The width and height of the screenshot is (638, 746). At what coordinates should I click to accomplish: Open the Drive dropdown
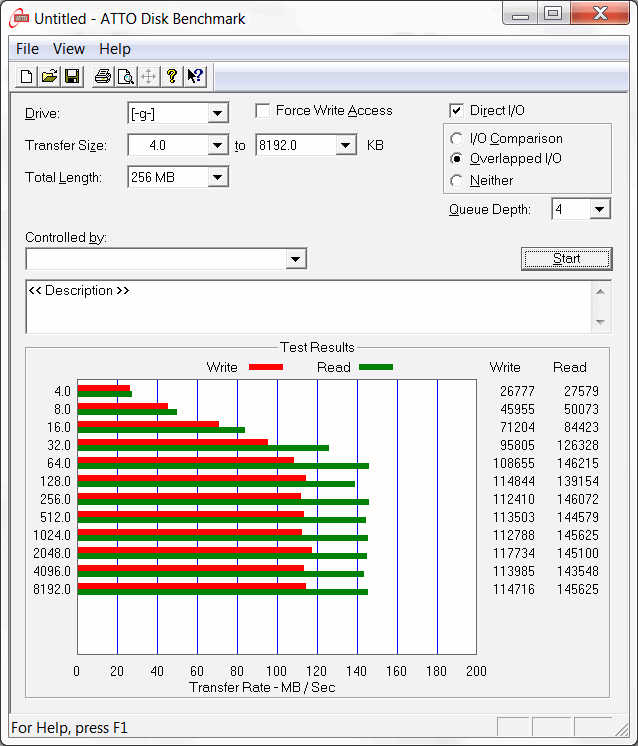(218, 114)
